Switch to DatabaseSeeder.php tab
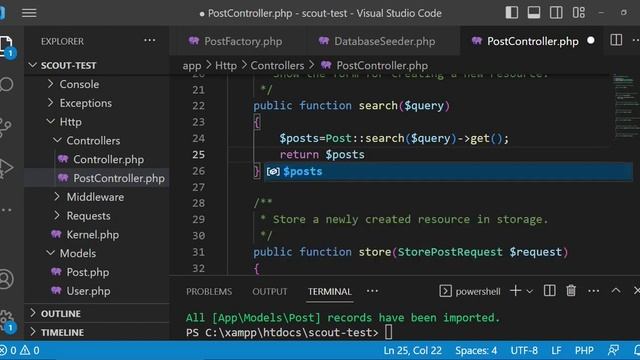640x360 pixels. tap(377, 41)
